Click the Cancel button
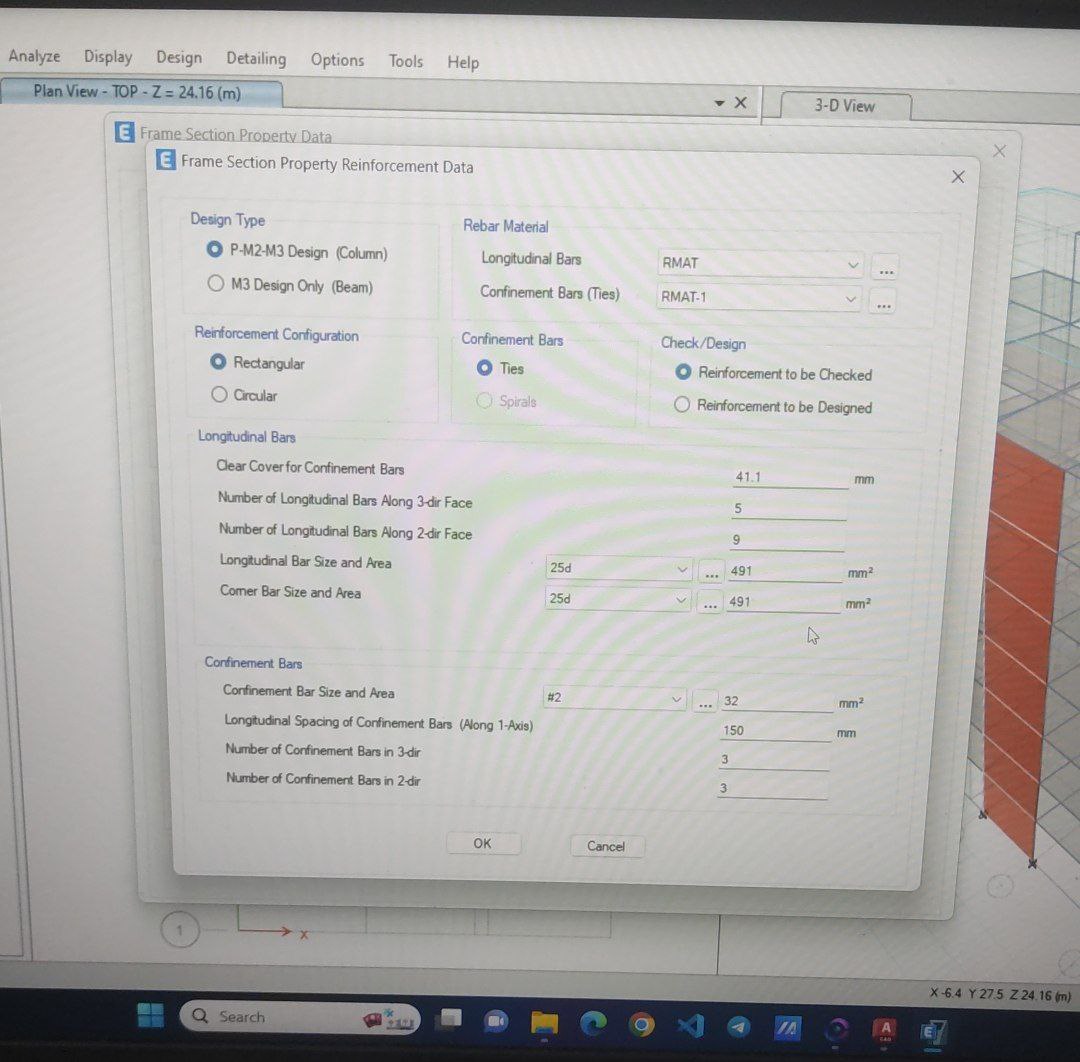 tap(607, 846)
